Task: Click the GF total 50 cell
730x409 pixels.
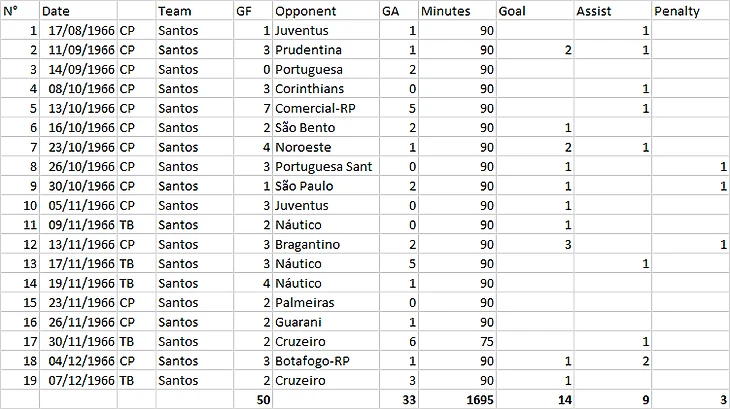Action: click(252, 399)
